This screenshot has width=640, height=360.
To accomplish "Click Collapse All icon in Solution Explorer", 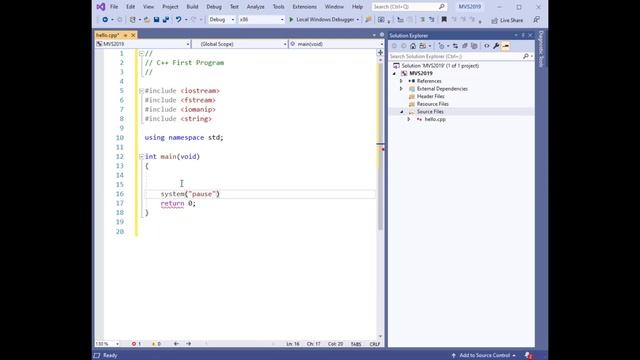I will point(464,46).
